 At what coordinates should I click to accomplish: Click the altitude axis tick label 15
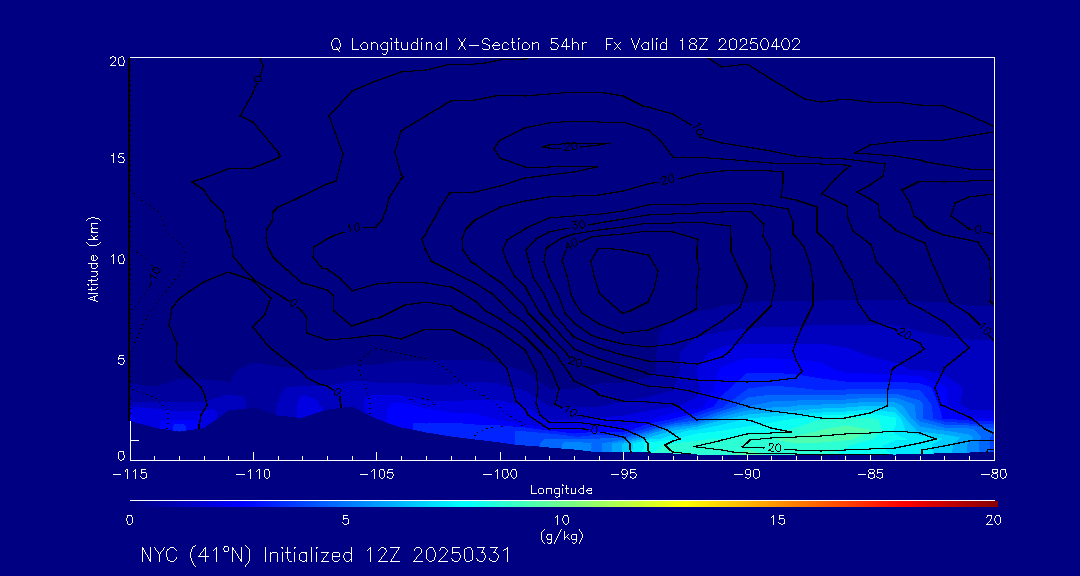(x=117, y=158)
